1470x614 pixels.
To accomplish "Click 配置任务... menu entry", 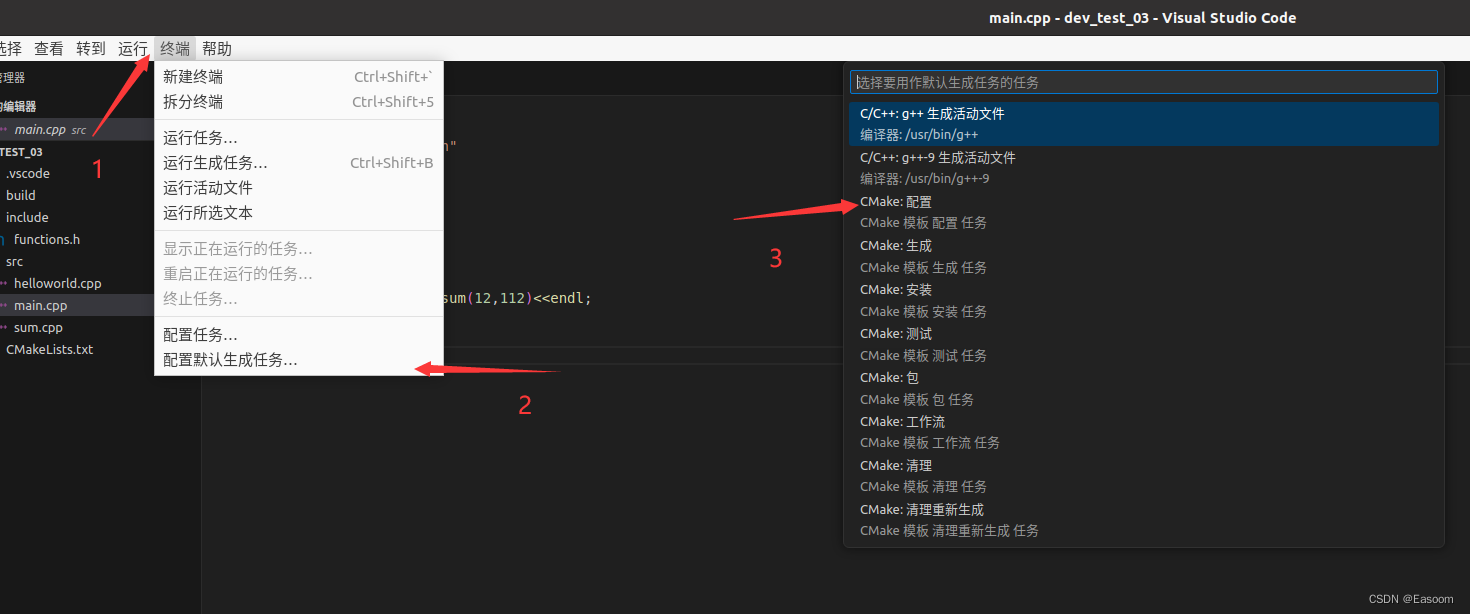I will (x=299, y=335).
